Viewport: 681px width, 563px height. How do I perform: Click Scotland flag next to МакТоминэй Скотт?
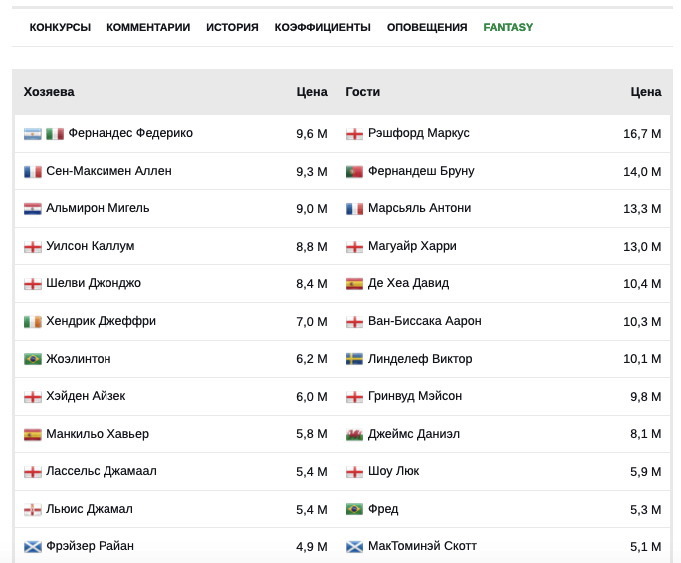(354, 546)
